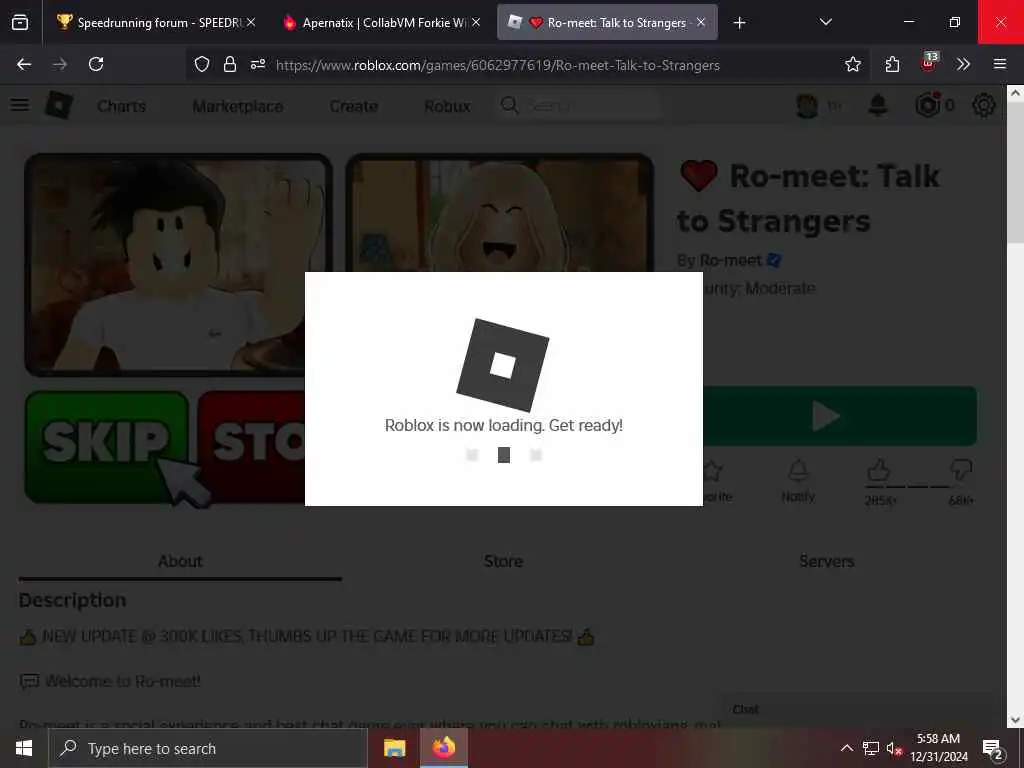Switch to Apernatix CollabVM Forkie tab

383,23
